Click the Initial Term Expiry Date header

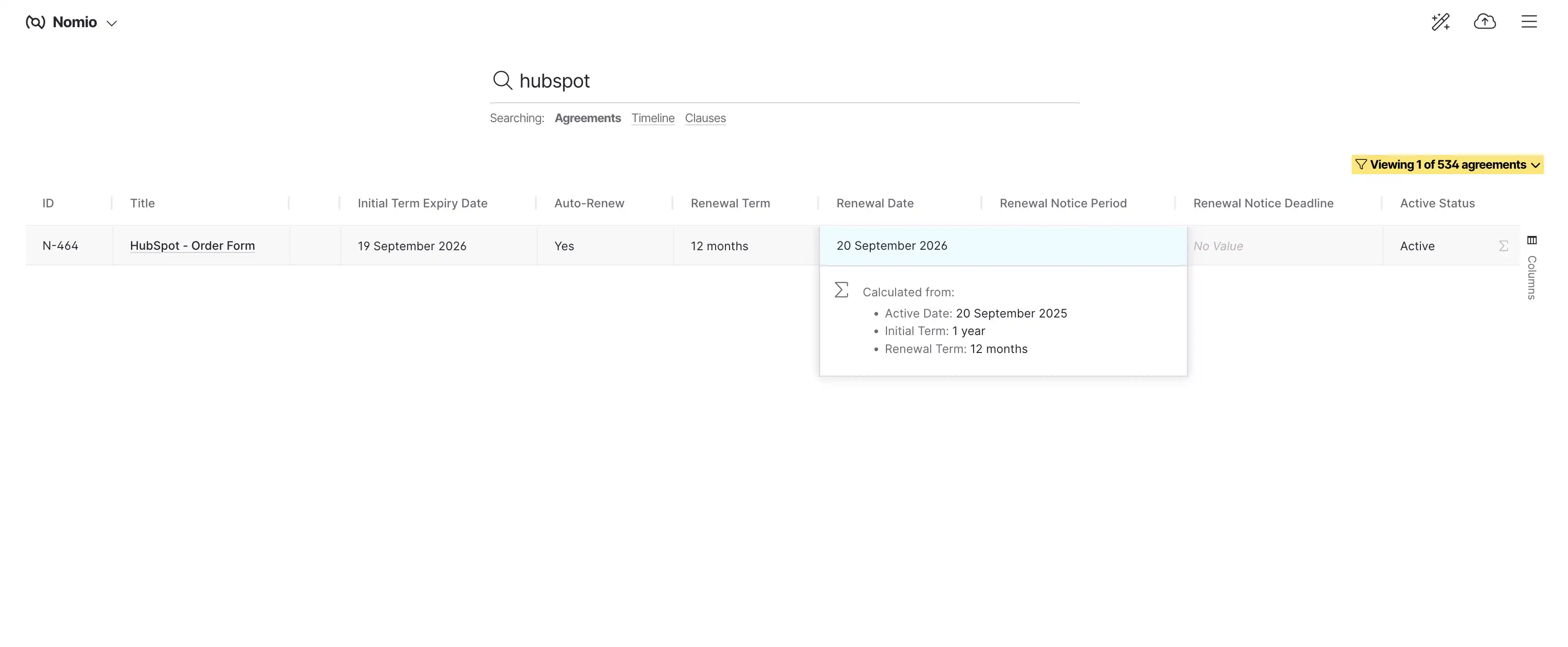pyautogui.click(x=422, y=203)
